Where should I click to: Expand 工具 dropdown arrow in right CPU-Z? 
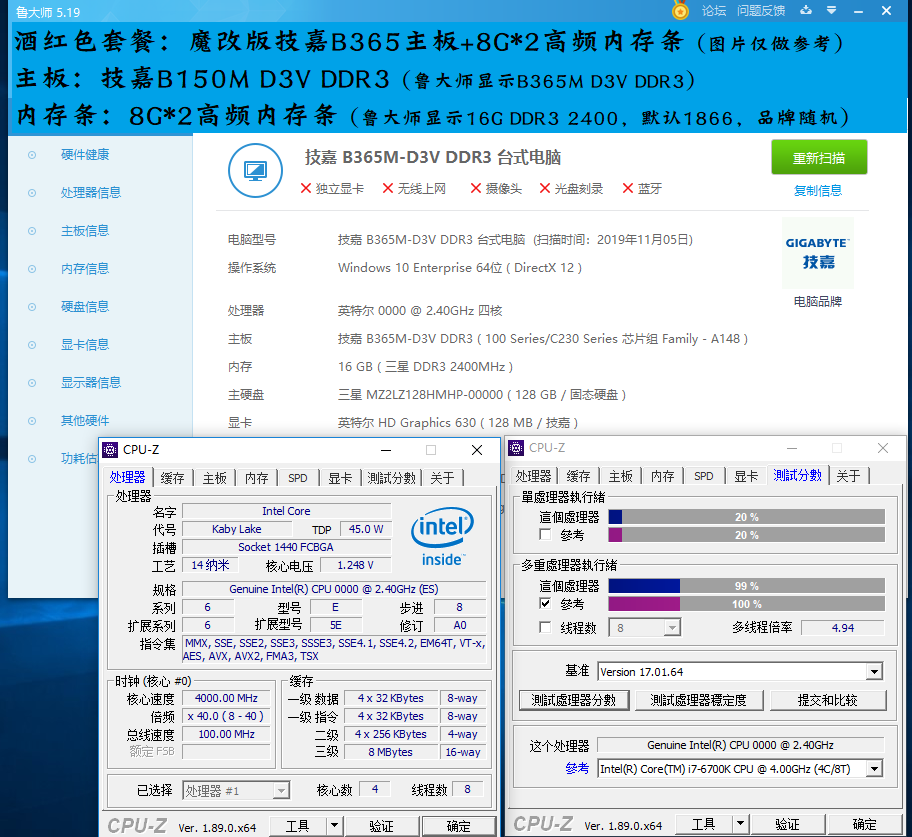point(740,824)
